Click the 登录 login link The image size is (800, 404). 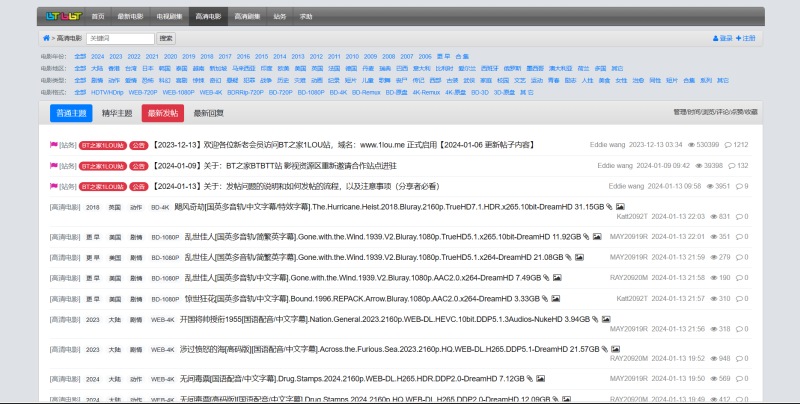[721, 38]
